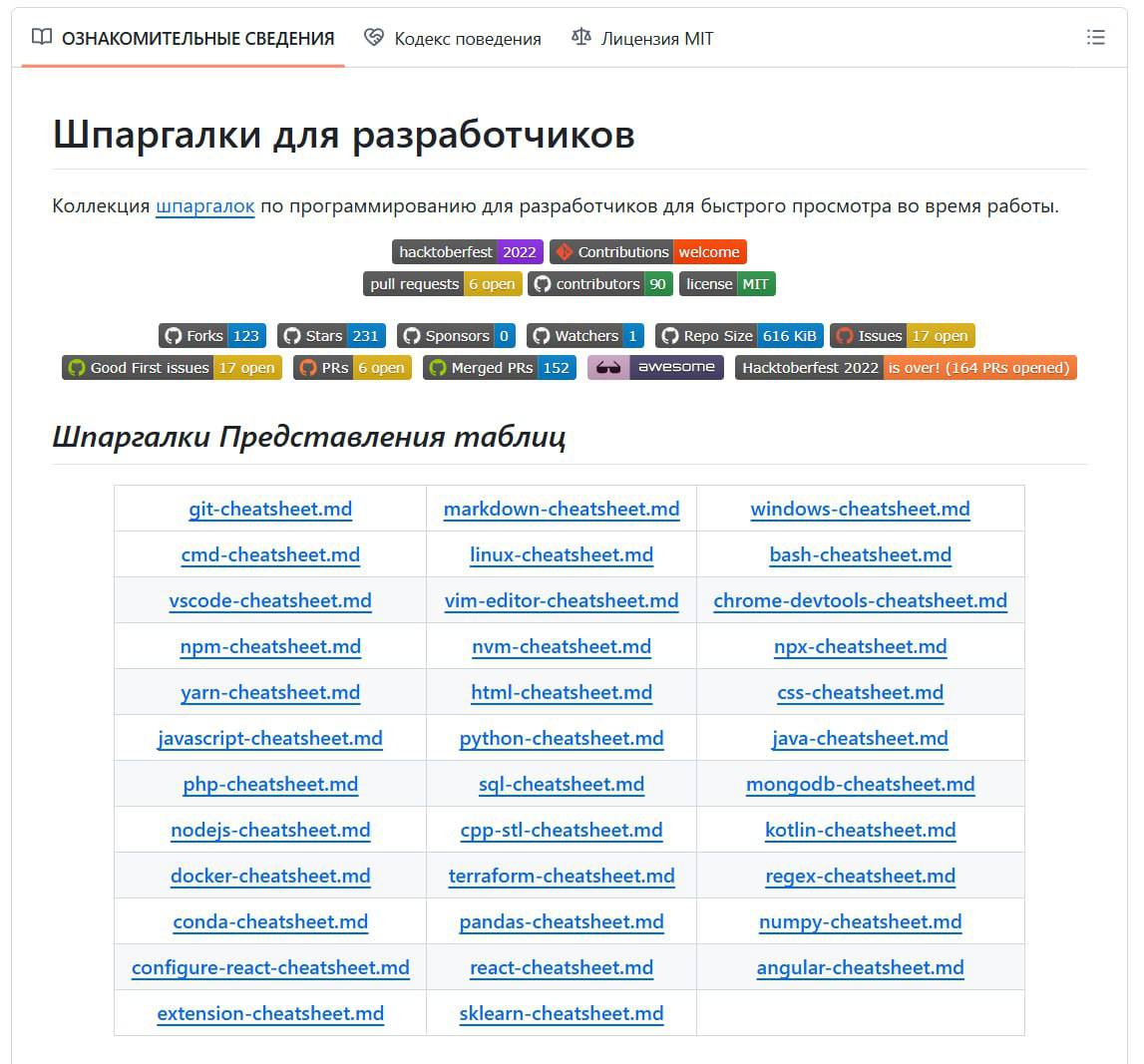Open bash-cheatsheet.md

coord(860,555)
